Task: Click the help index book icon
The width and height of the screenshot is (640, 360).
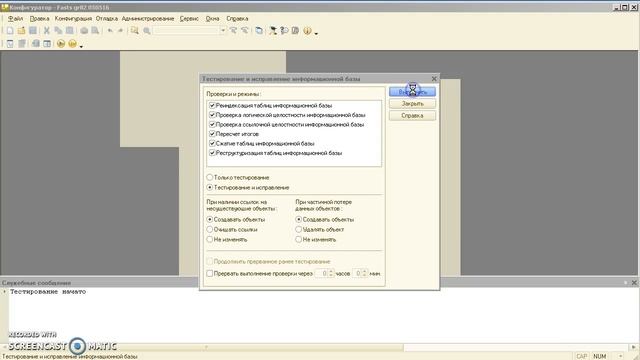Action: tap(296, 31)
